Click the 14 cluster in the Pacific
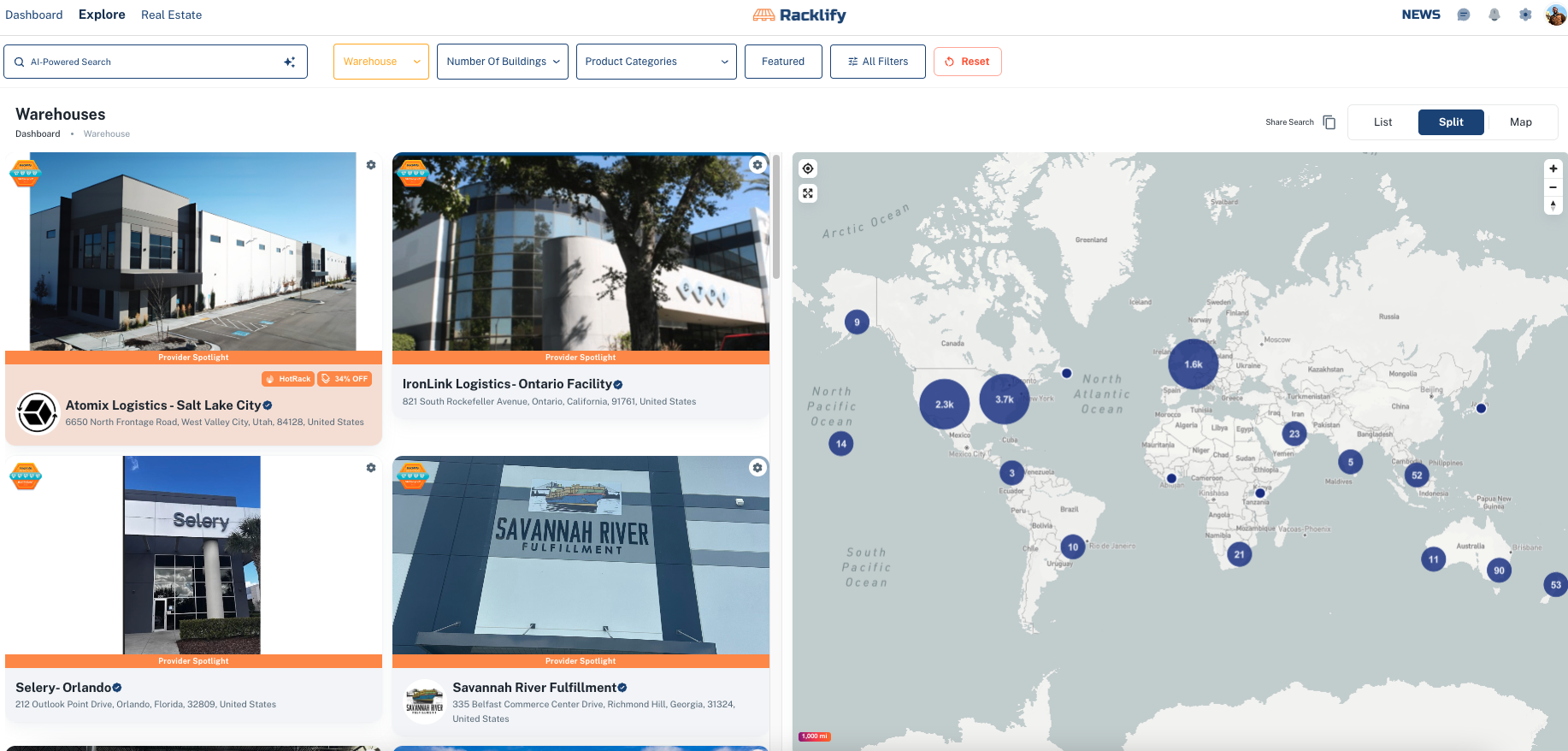This screenshot has width=1568, height=751. [841, 443]
